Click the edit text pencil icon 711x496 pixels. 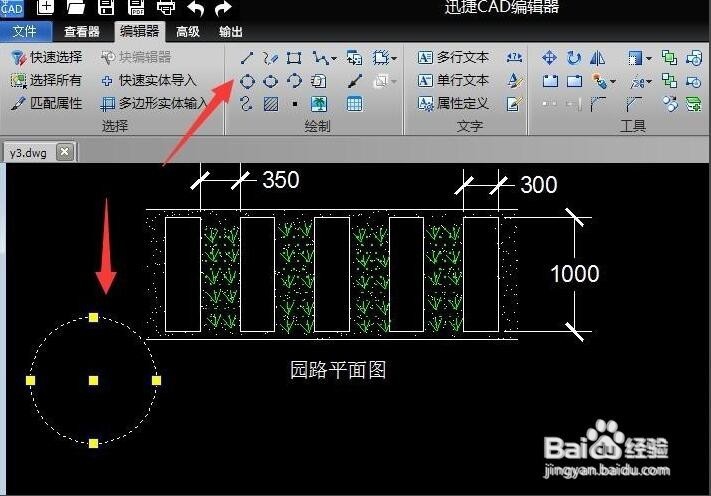point(515,104)
